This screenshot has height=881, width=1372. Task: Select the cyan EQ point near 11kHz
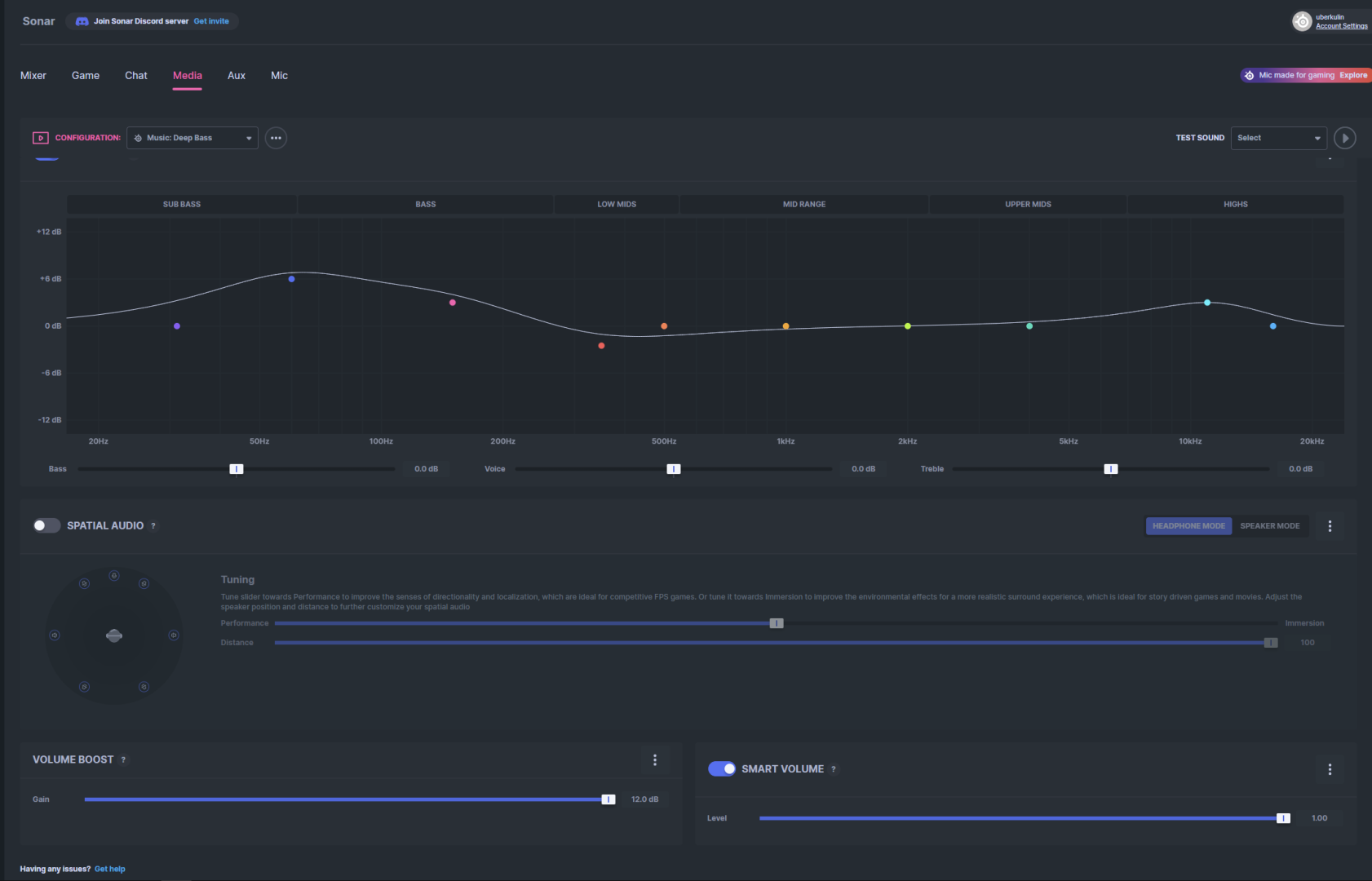(1207, 303)
